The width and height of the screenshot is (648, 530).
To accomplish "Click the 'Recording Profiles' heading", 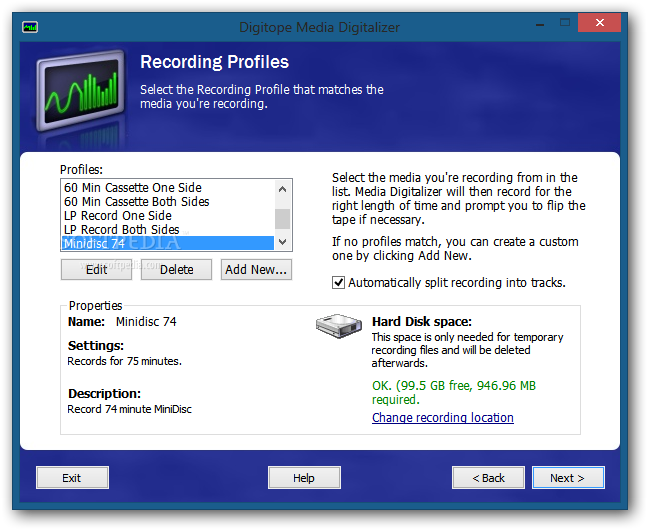I will 214,62.
